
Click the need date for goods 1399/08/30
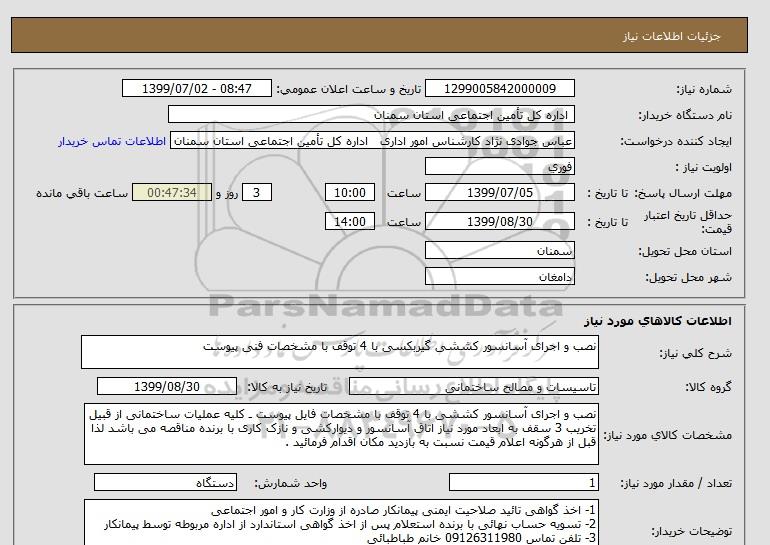(x=167, y=386)
